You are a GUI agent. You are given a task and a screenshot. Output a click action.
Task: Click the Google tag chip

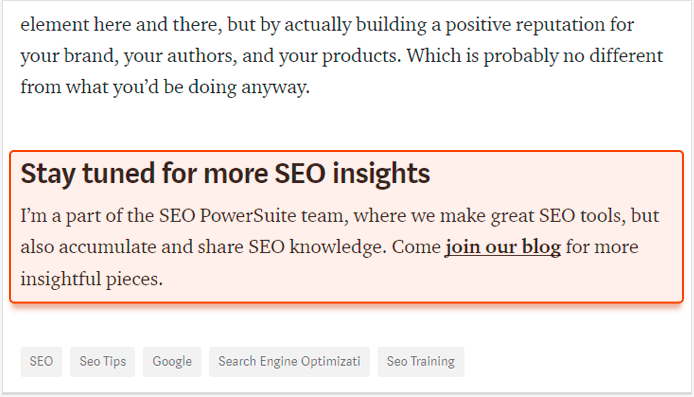tap(172, 362)
